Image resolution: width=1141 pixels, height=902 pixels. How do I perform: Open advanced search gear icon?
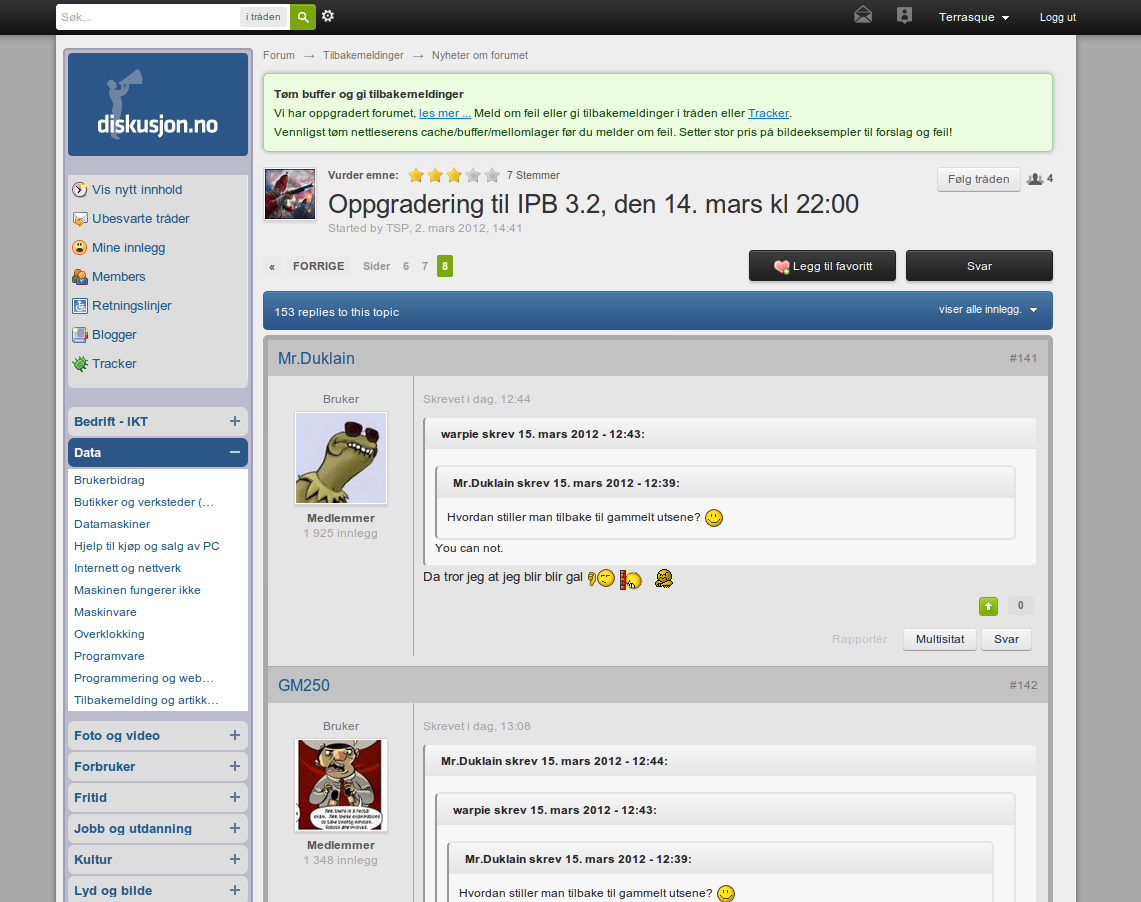pos(328,16)
